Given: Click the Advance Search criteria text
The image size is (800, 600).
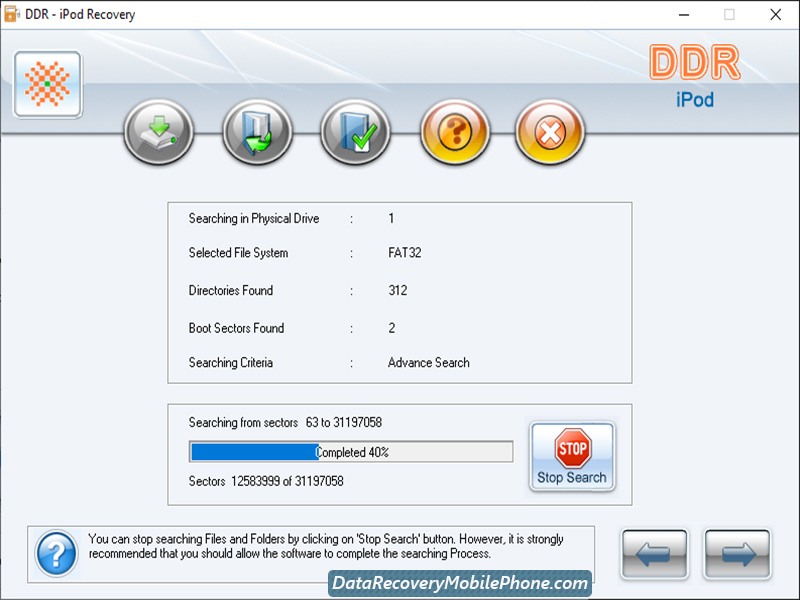Looking at the screenshot, I should pos(428,362).
